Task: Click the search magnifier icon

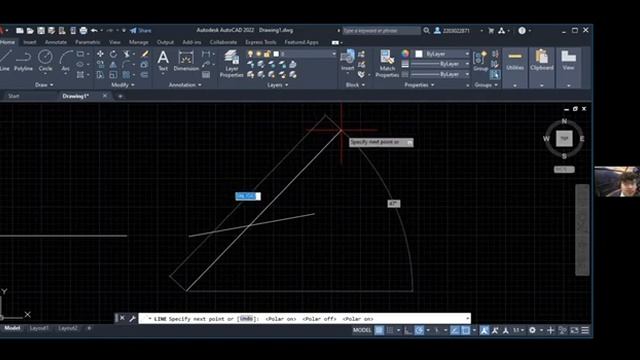Action: pyautogui.click(x=427, y=31)
